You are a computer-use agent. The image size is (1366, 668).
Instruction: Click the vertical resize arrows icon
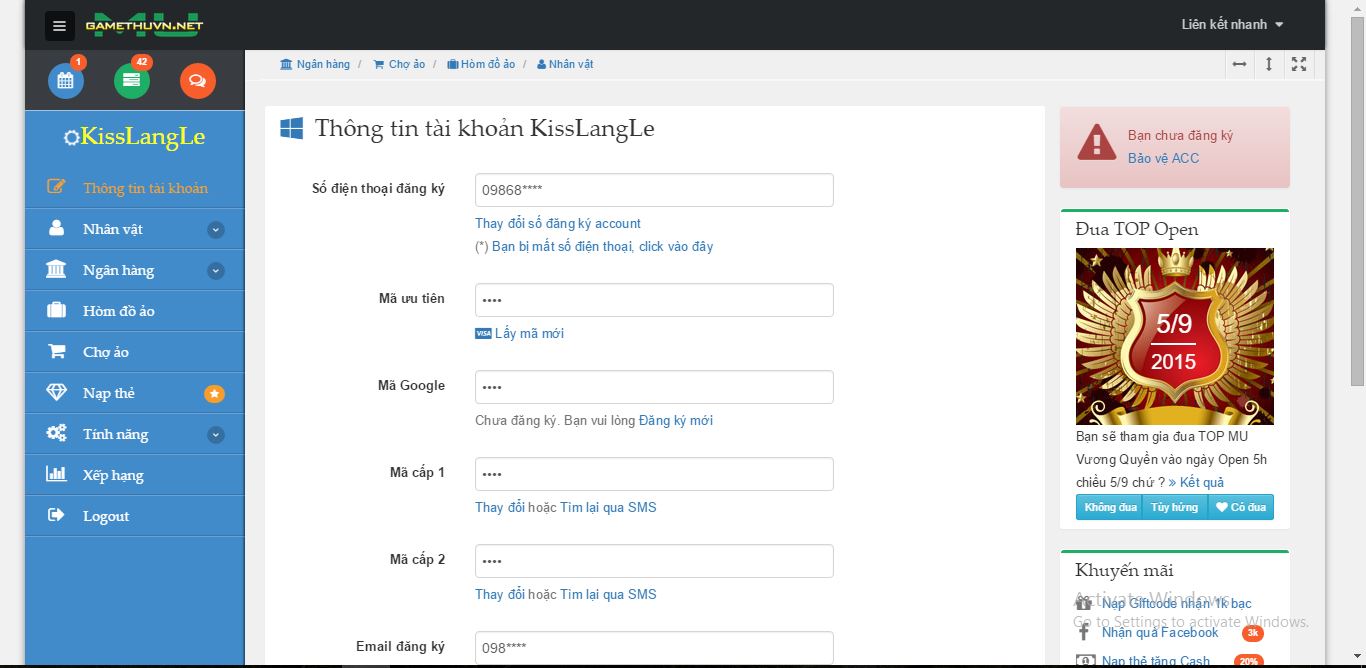pos(1269,64)
